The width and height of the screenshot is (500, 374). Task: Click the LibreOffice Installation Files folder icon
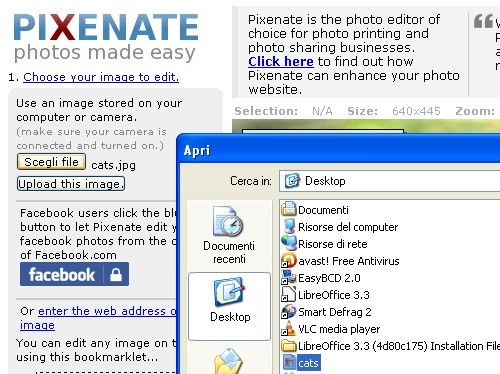point(289,346)
